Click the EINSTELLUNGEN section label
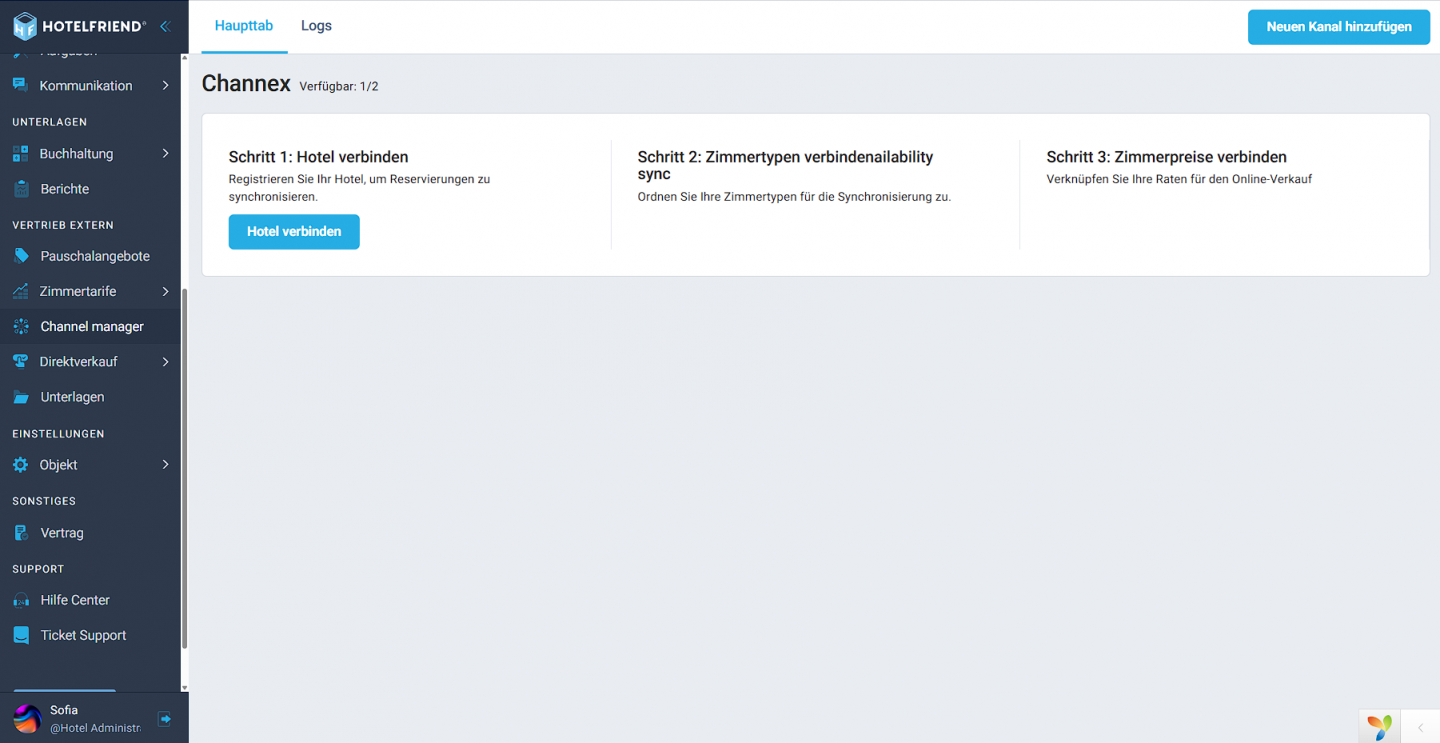This screenshot has width=1440, height=743. coord(58,434)
